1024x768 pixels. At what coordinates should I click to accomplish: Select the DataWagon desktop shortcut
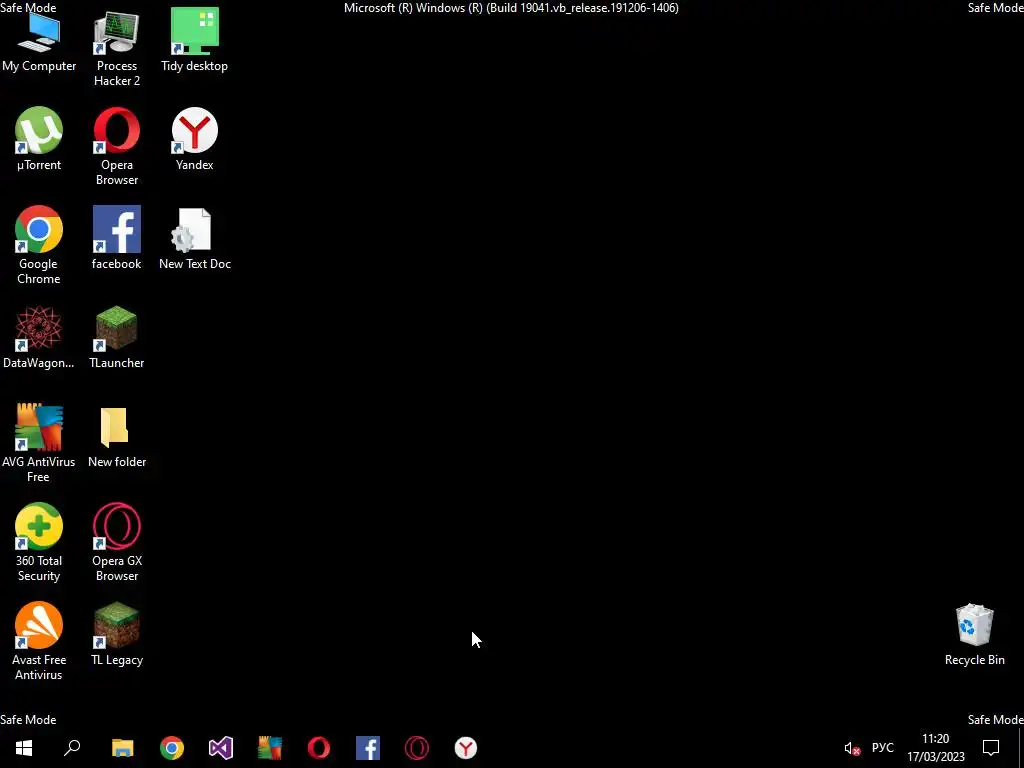pos(39,337)
